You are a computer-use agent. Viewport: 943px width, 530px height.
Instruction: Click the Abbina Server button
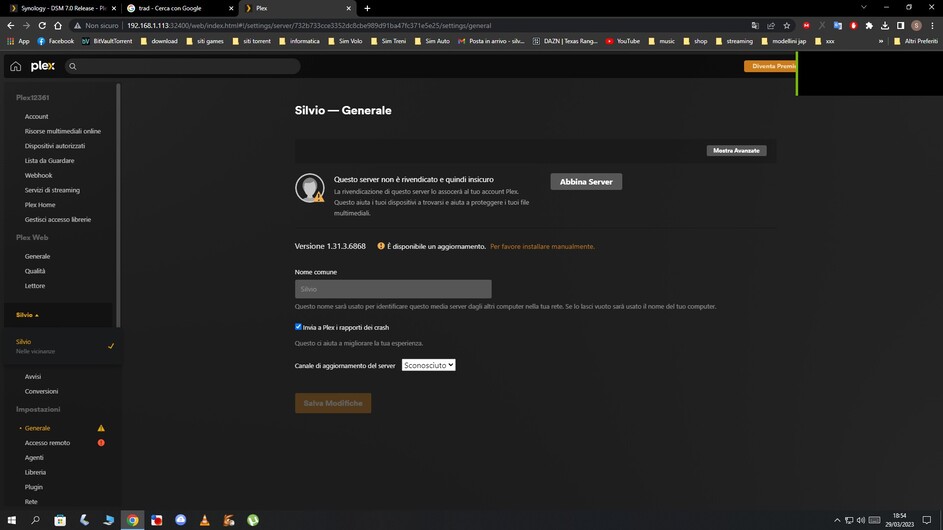coord(586,182)
